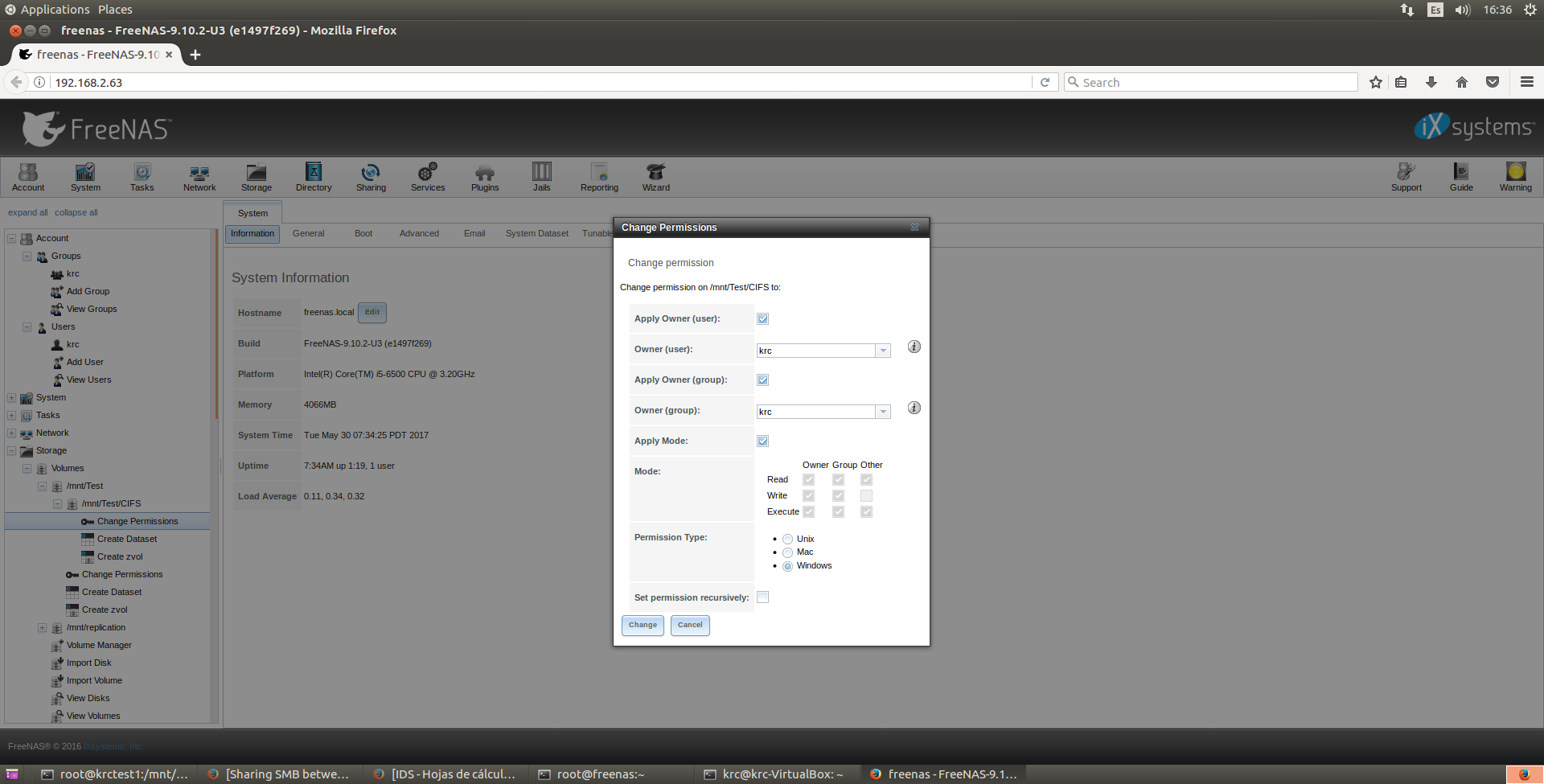1544x784 pixels.
Task: Collapse the Storage tree node
Action: click(x=11, y=451)
